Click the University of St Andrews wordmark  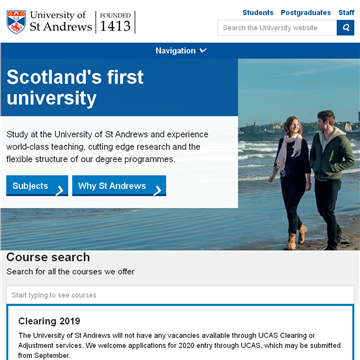pyautogui.click(x=61, y=21)
